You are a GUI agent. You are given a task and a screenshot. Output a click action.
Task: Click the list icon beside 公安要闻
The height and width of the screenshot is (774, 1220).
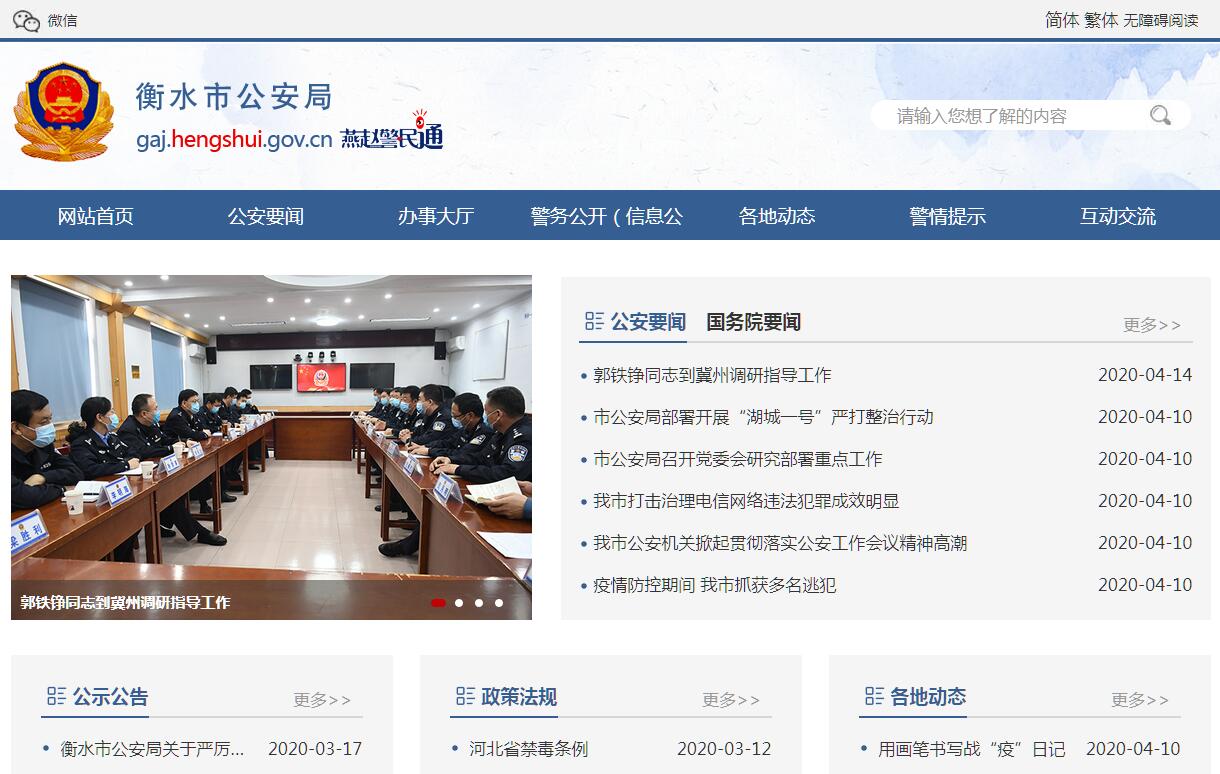tap(594, 321)
